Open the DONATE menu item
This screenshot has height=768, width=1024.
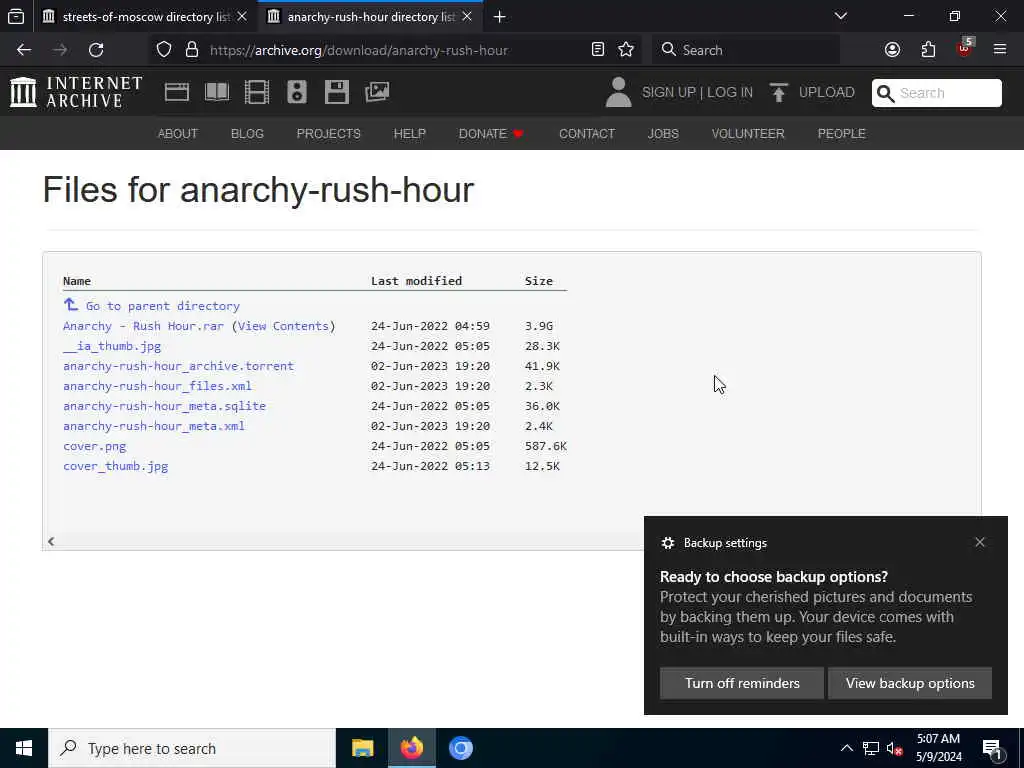pyautogui.click(x=491, y=134)
